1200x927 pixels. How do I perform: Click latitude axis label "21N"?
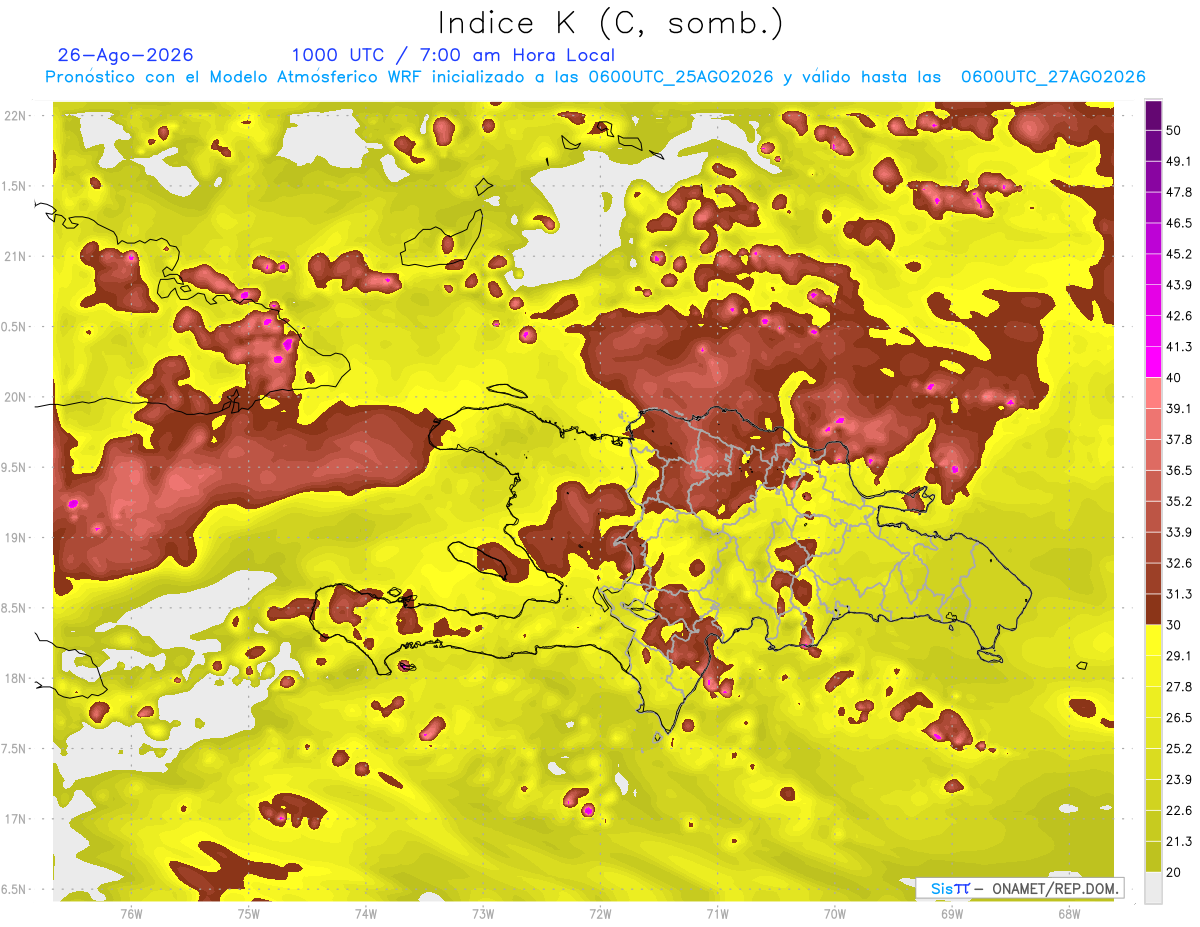click(16, 256)
